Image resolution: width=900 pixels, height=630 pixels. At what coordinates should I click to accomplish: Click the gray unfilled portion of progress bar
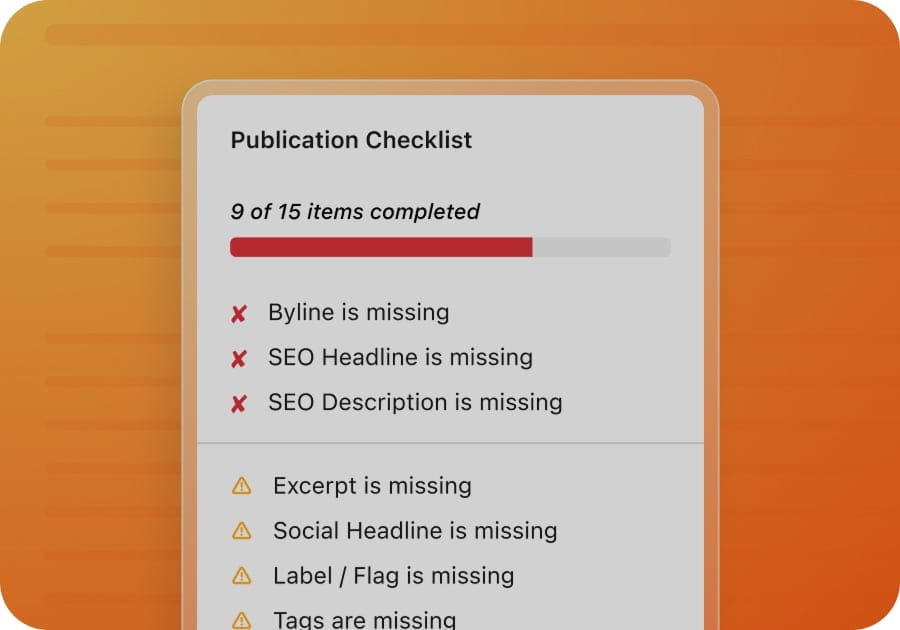point(601,247)
